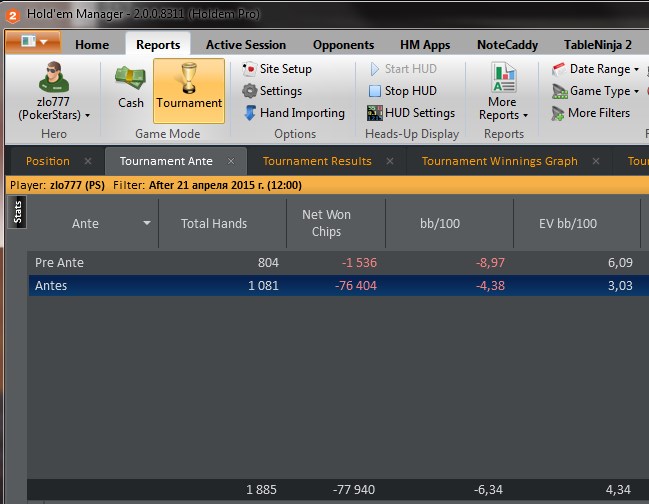Click the 6,09 EV bb/100 cell
The width and height of the screenshot is (649, 504).
coord(620,262)
